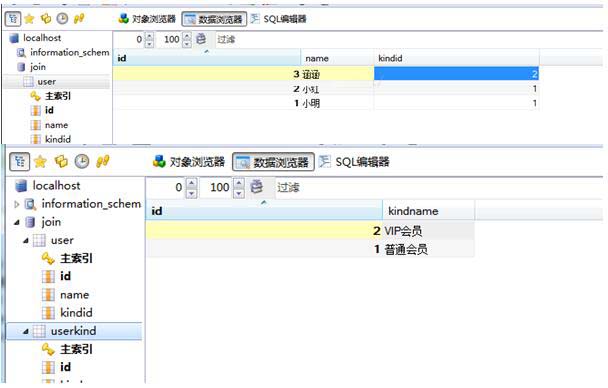This screenshot has width=608, height=388.
Task: Click the 主索引 key icon under userkind
Action: pyautogui.click(x=48, y=349)
